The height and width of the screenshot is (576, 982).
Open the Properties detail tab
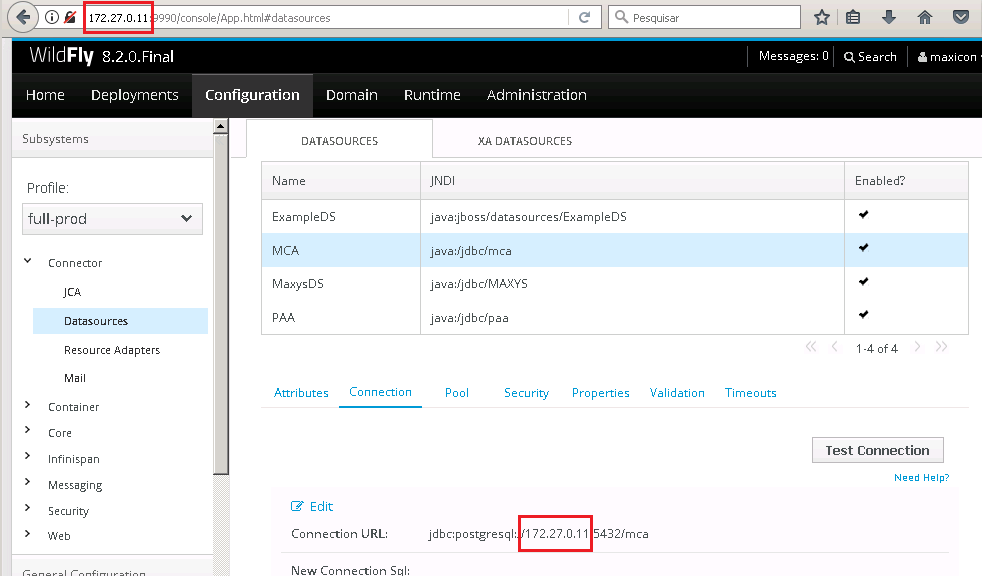click(x=601, y=393)
